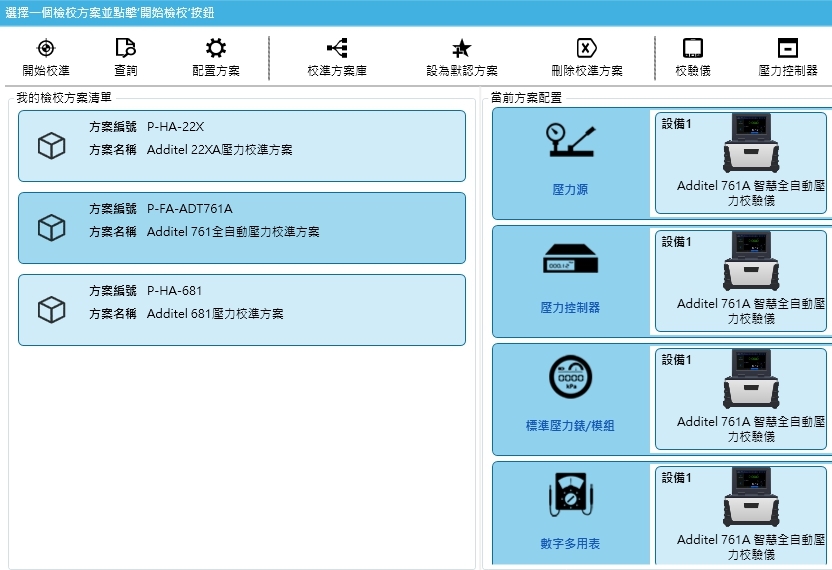
Task: Click the 壓力源 gauge pump icon
Action: pyautogui.click(x=570, y=140)
